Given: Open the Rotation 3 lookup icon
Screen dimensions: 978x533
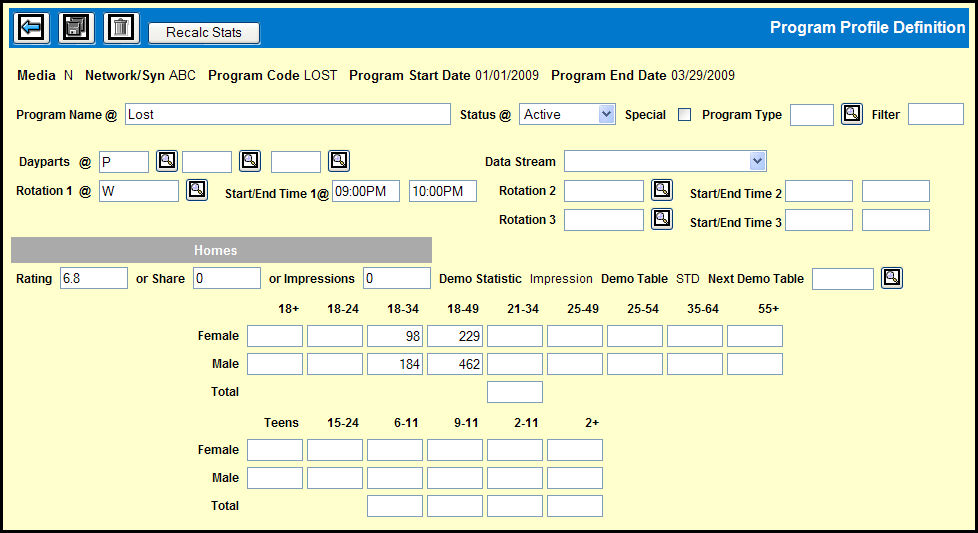Looking at the screenshot, I should point(662,219).
